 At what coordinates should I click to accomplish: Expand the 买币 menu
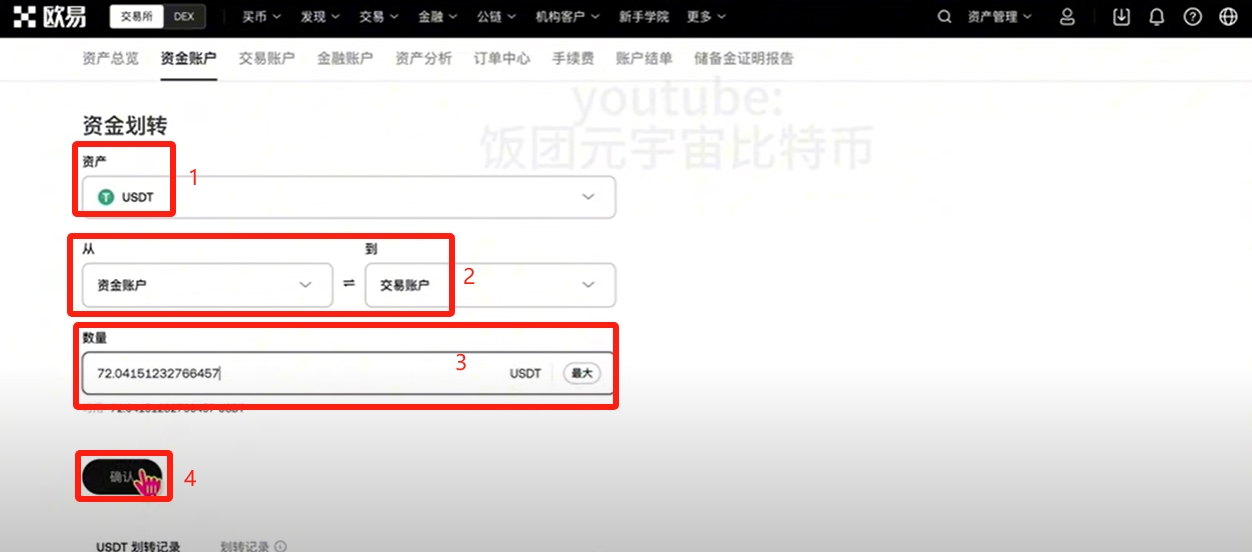tap(261, 17)
